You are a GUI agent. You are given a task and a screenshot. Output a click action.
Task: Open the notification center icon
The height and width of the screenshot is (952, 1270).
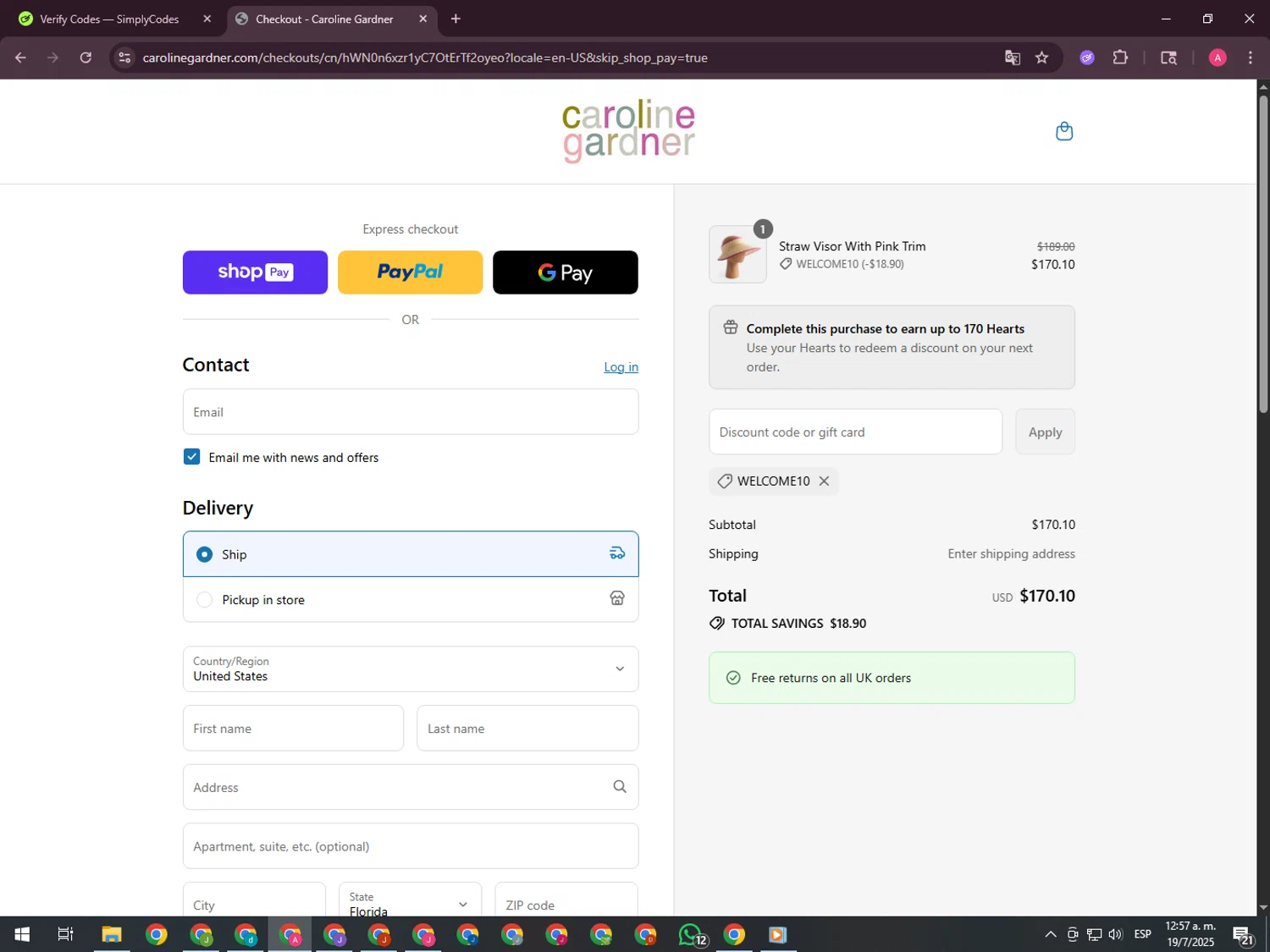pyautogui.click(x=1243, y=934)
